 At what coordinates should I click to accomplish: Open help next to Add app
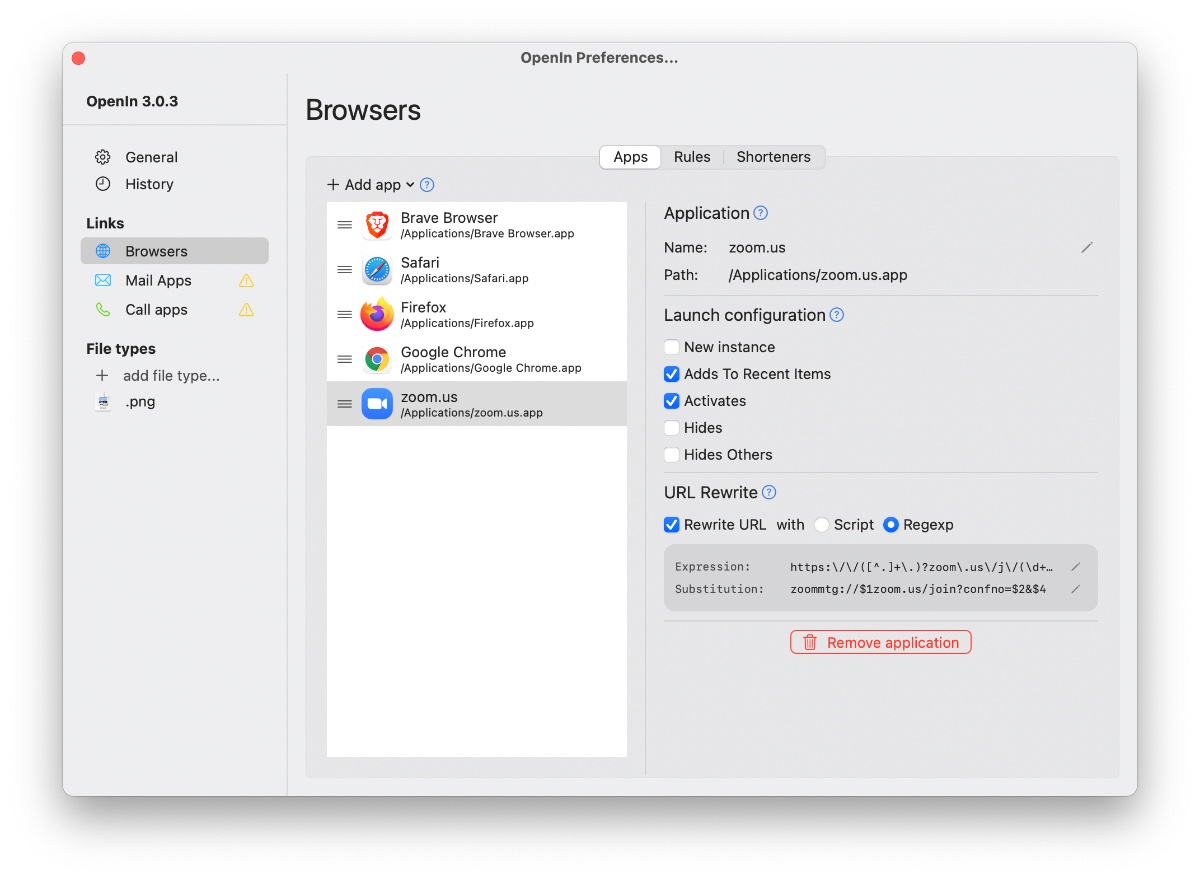427,185
